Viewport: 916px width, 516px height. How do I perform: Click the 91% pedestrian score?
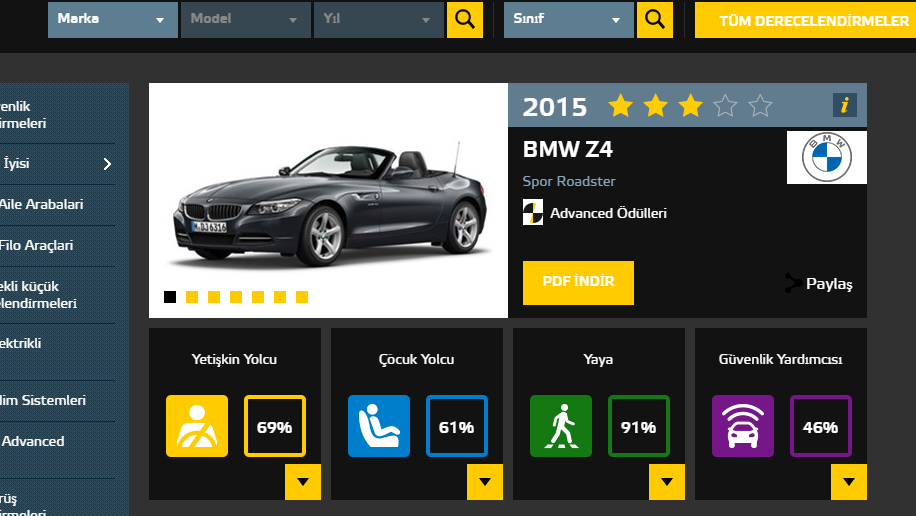click(639, 426)
